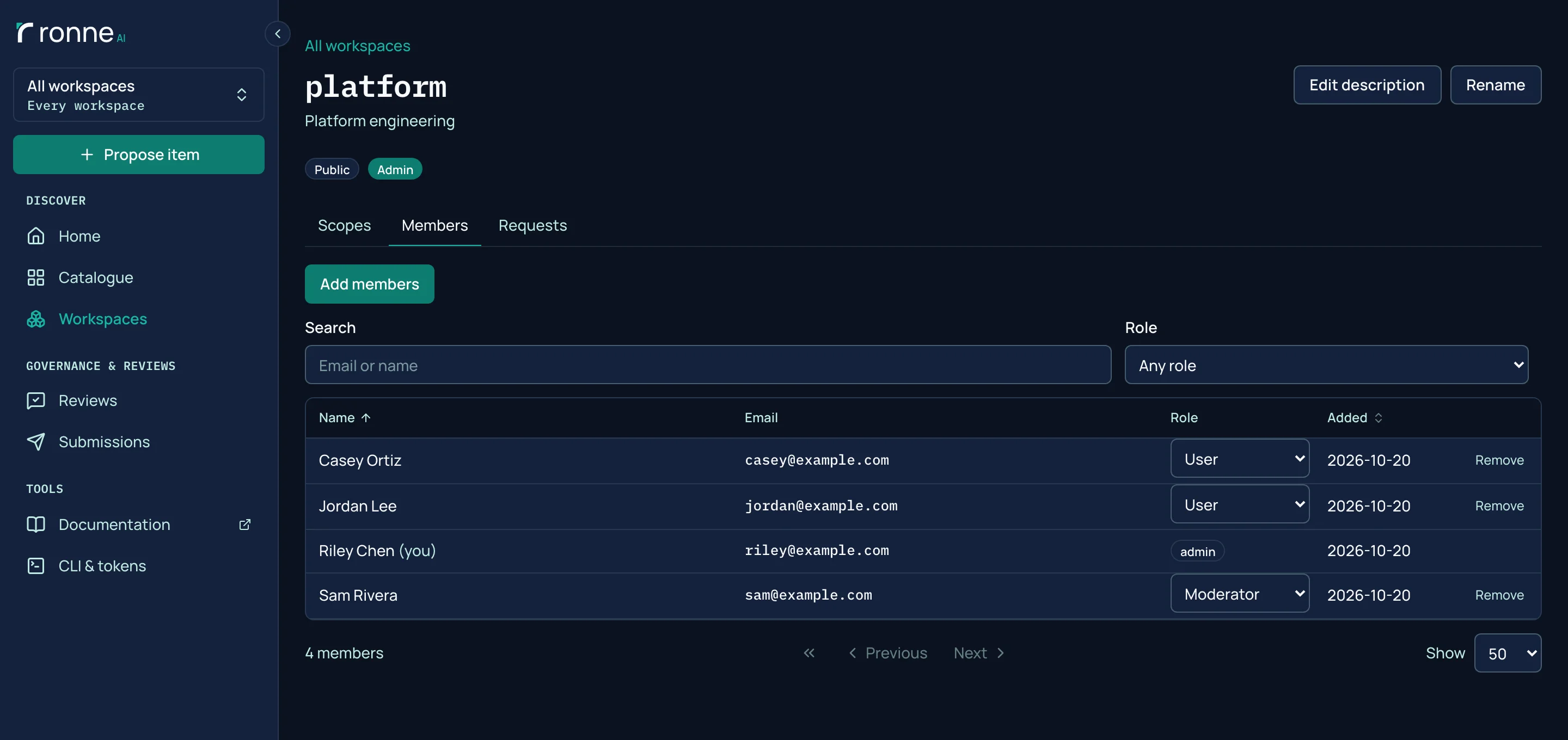
Task: Change Casey Ortiz's role dropdown
Action: 1239,458
